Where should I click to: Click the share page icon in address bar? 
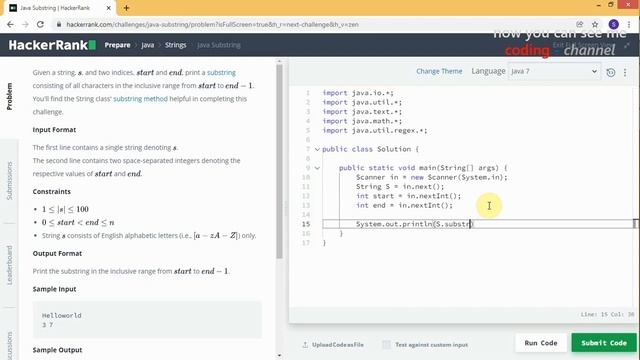point(580,24)
